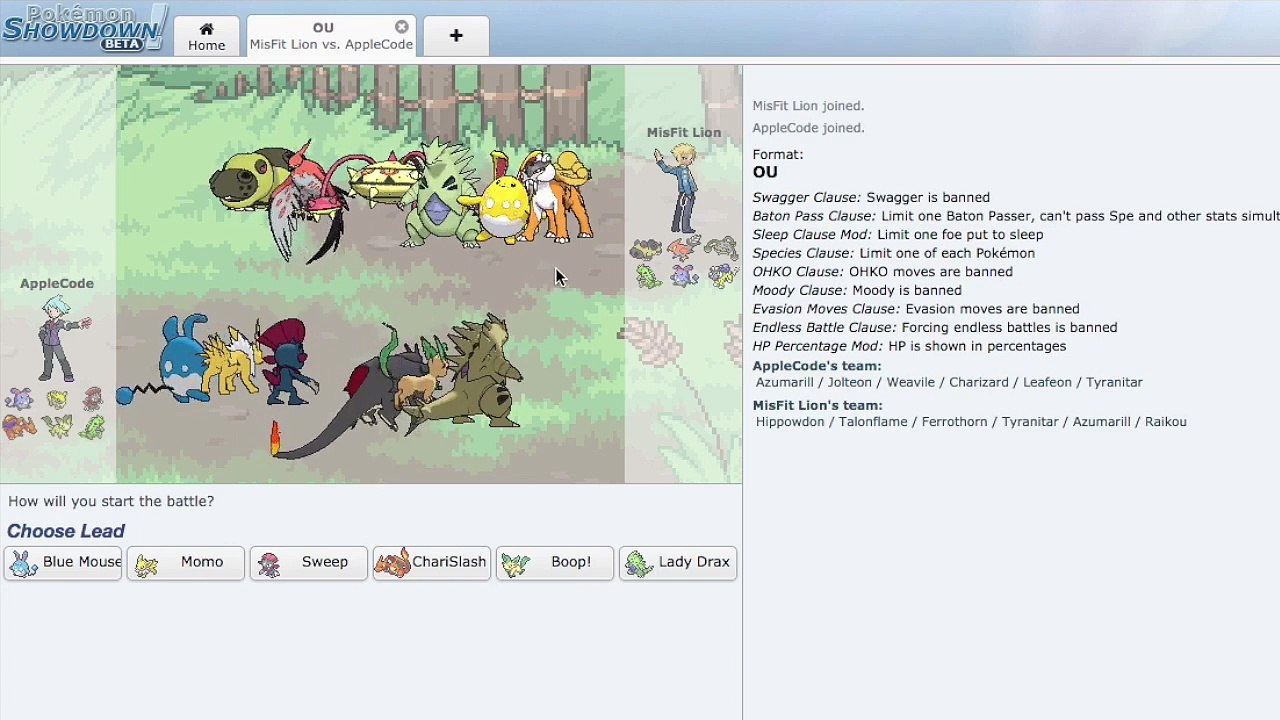Click the 'Swagger Clause:' rule line
This screenshot has height=720, width=1280.
(871, 198)
